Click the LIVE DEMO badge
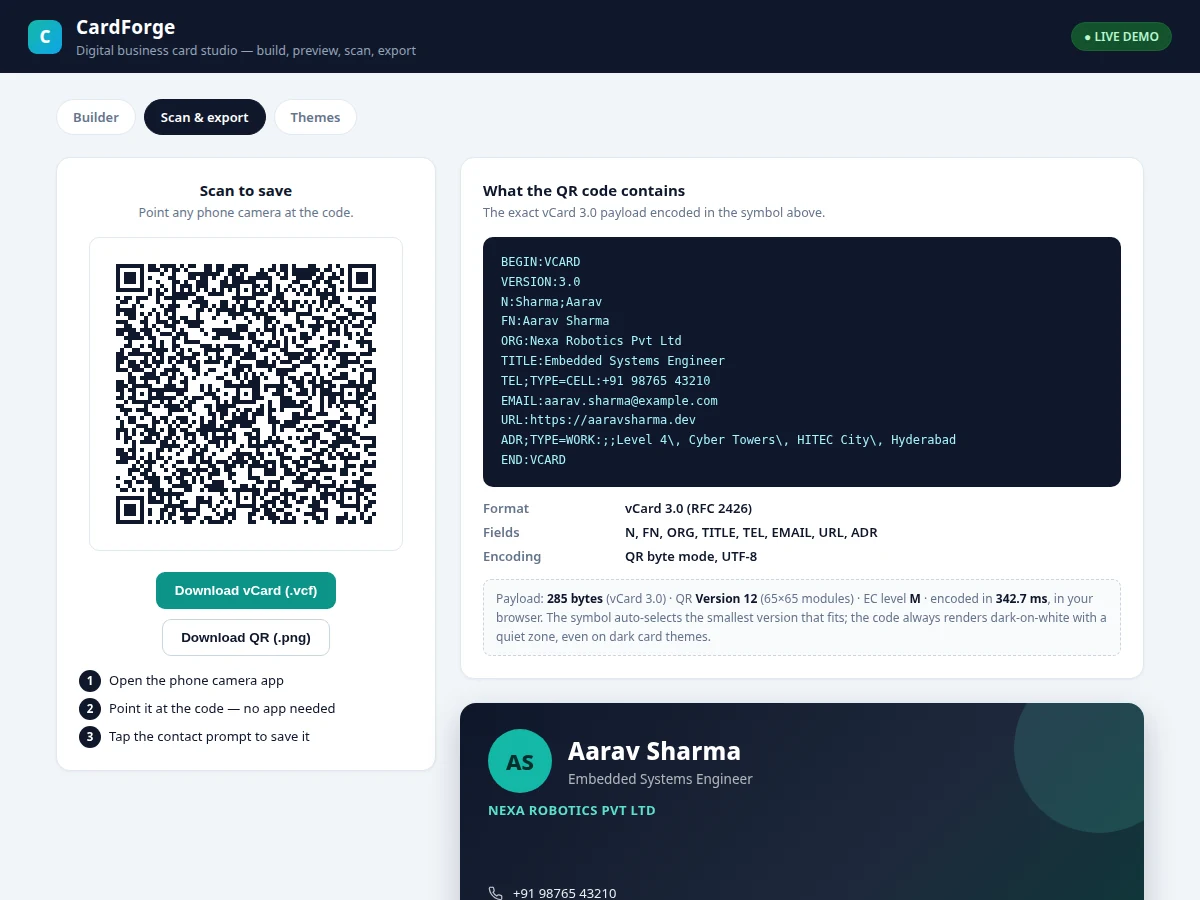Image resolution: width=1200 pixels, height=900 pixels. tap(1121, 37)
